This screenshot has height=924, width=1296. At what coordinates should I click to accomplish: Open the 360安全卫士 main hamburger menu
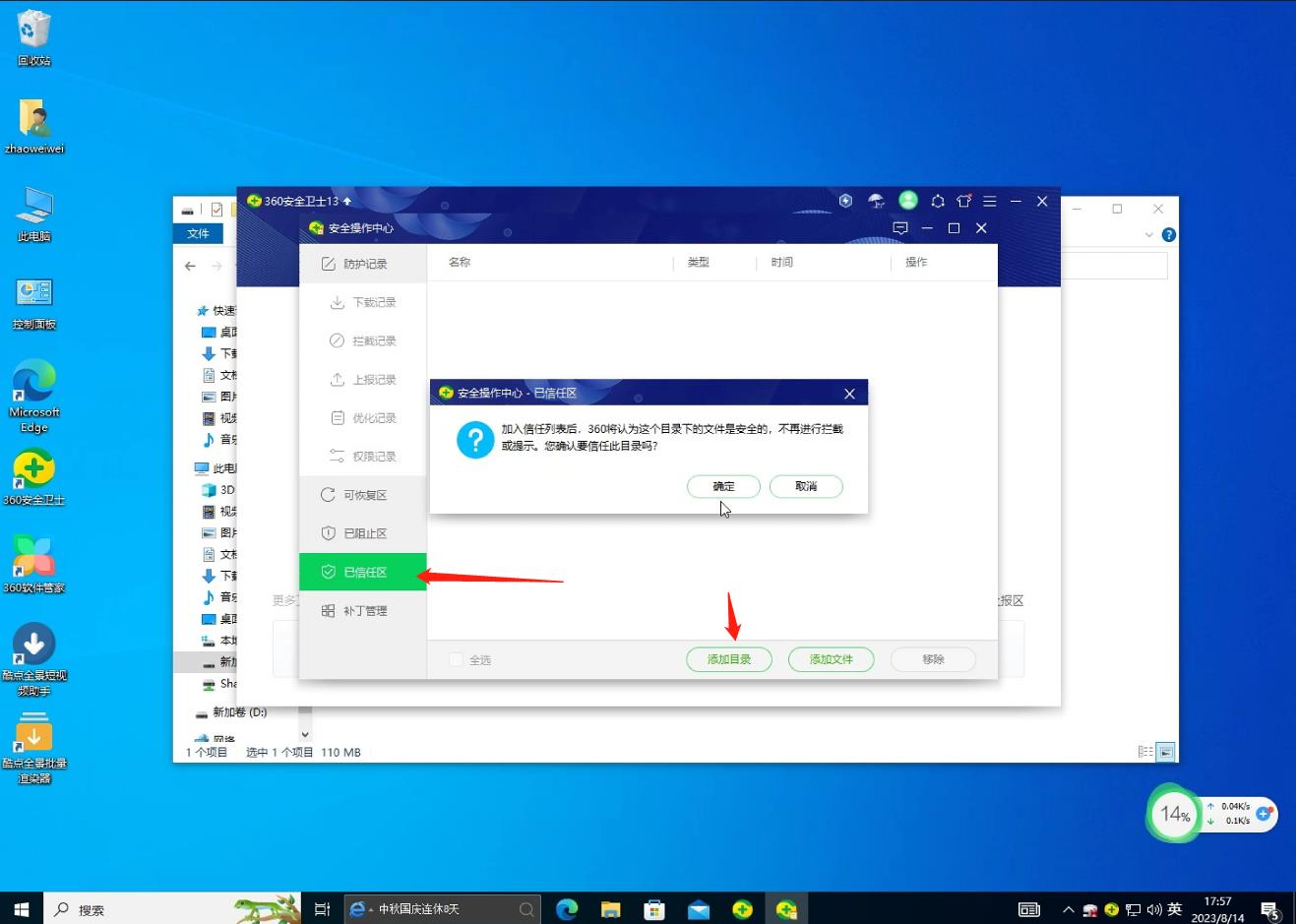(x=990, y=201)
